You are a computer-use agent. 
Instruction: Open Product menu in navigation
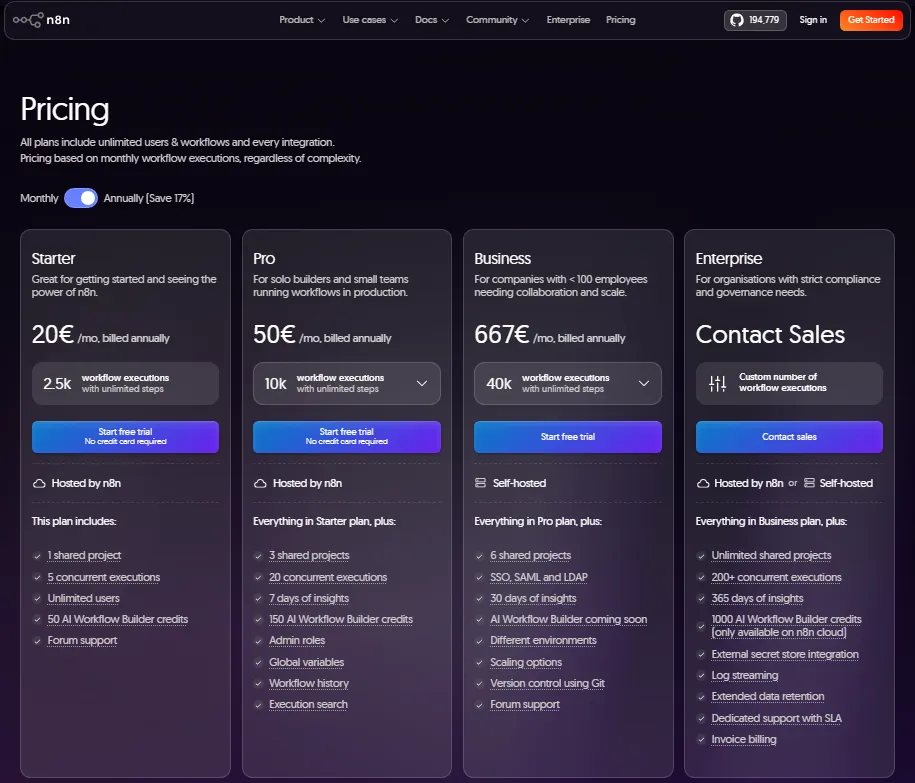302,20
